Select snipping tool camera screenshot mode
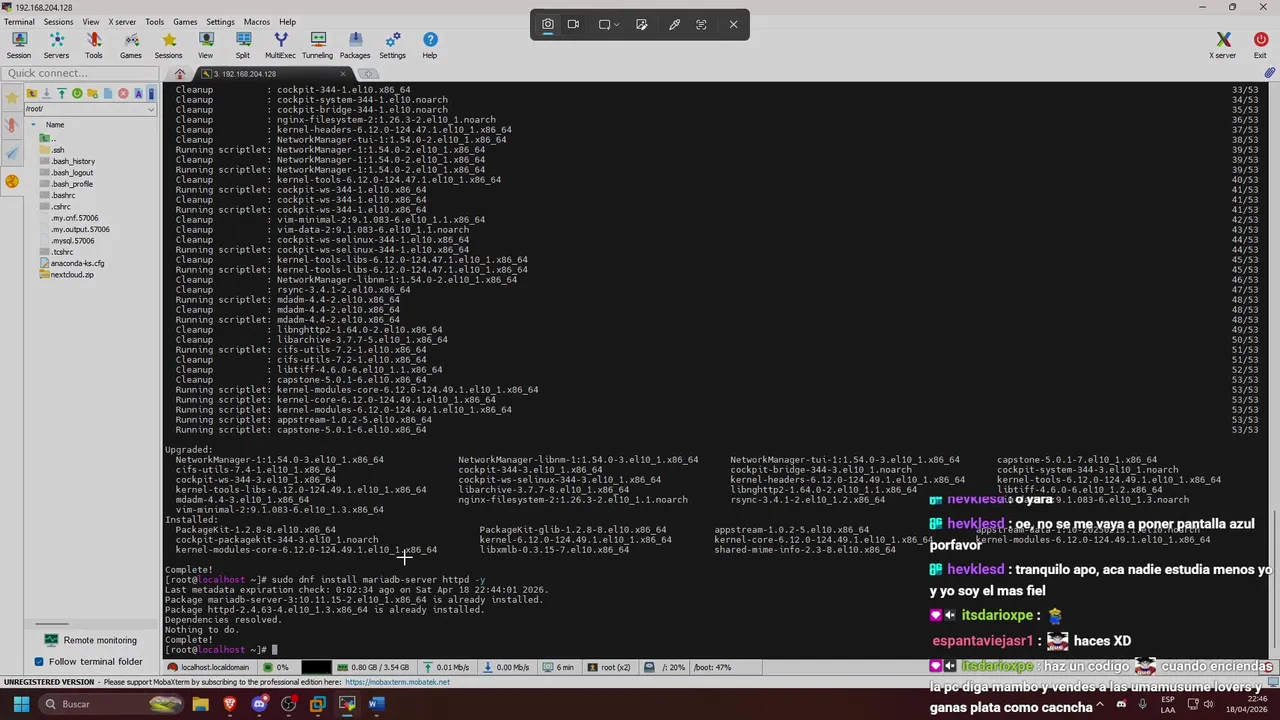 548,24
